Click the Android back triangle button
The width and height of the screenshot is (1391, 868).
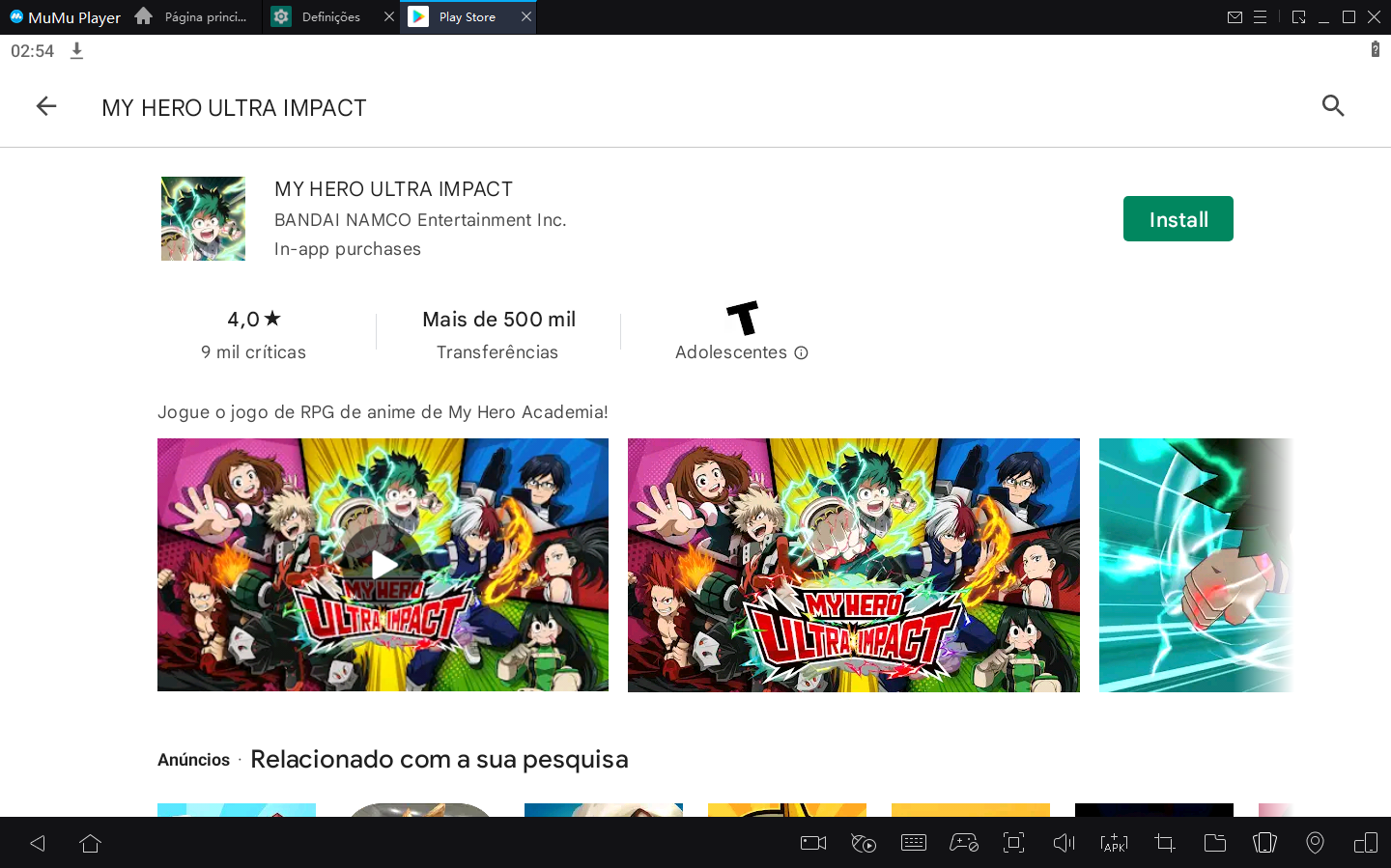(x=38, y=844)
